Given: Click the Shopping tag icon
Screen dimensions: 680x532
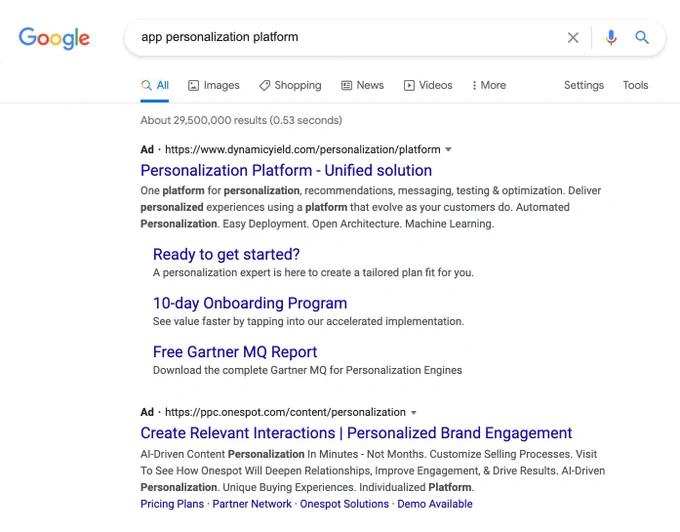Looking at the screenshot, I should click(x=265, y=85).
